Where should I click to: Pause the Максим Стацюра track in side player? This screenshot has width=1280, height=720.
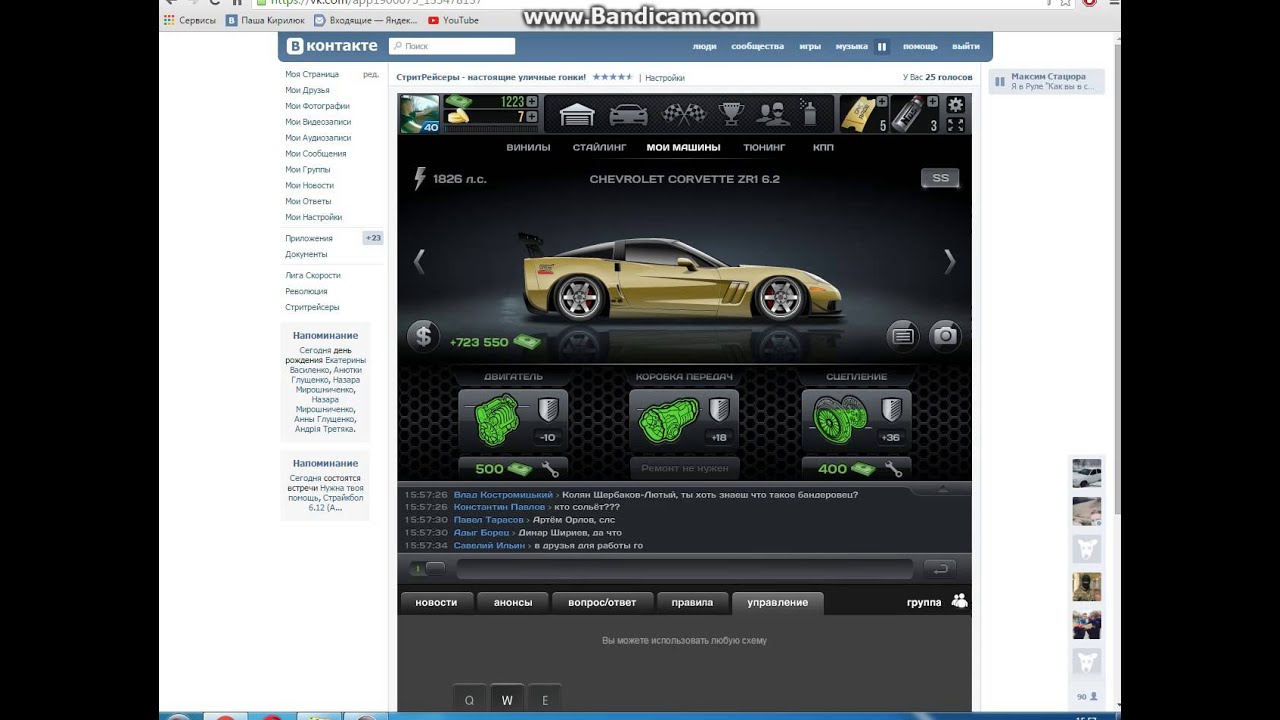(x=999, y=81)
